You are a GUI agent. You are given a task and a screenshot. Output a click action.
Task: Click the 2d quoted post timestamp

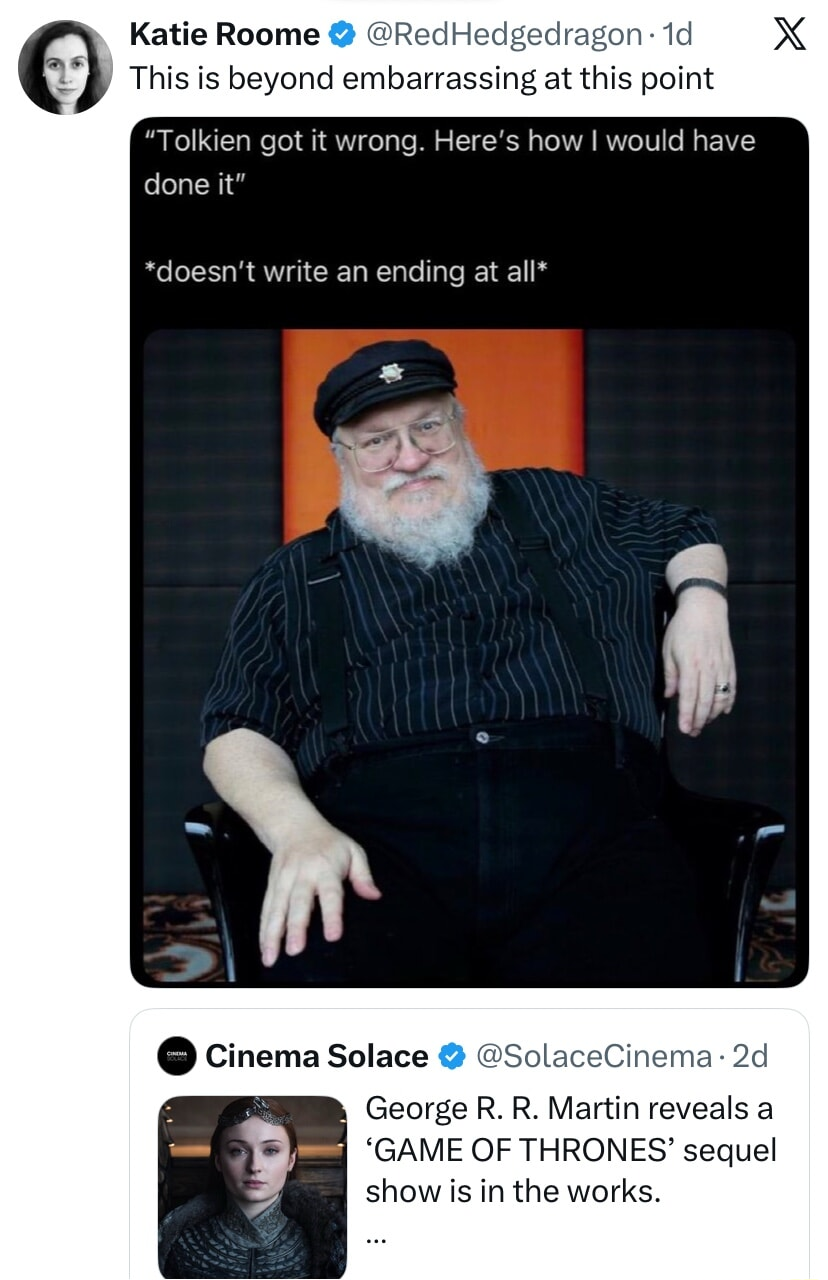(750, 1056)
